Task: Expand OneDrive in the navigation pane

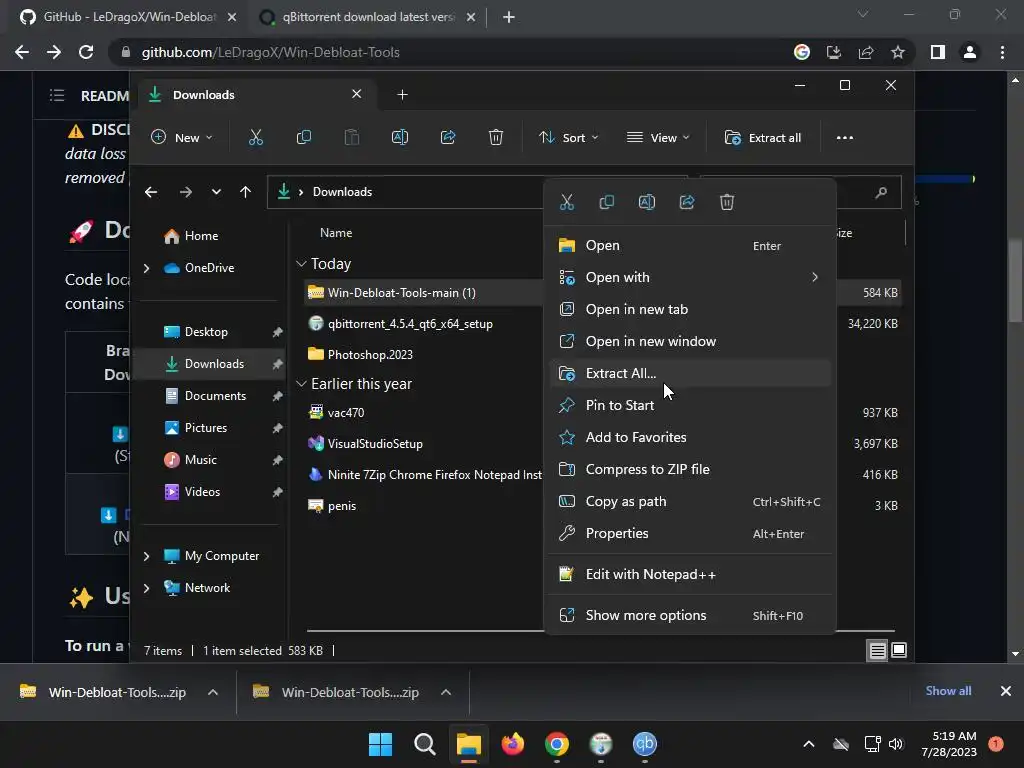Action: coord(146,268)
